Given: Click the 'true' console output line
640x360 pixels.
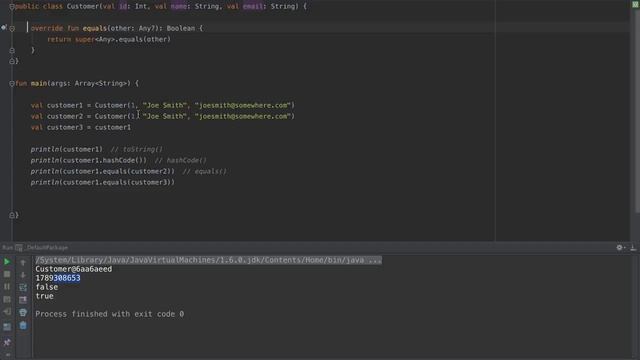Looking at the screenshot, I should [x=44, y=296].
